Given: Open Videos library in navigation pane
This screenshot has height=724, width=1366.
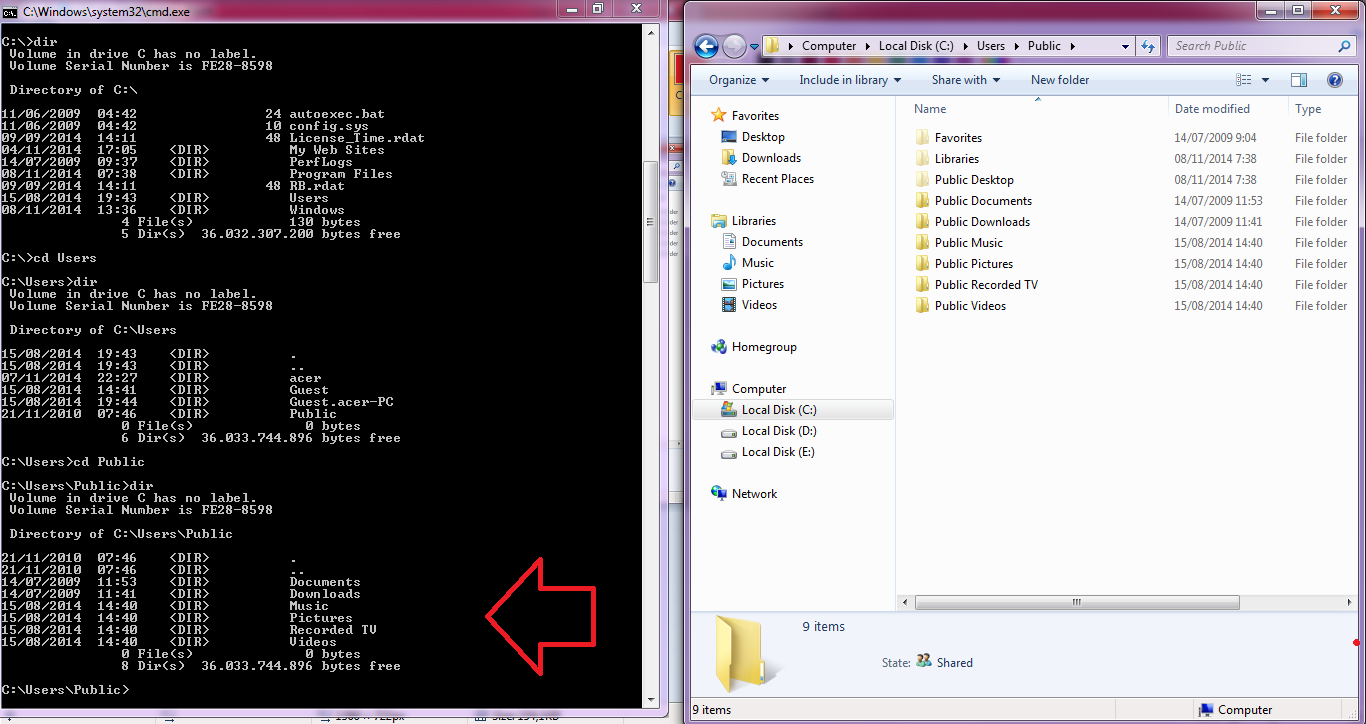Looking at the screenshot, I should point(759,305).
